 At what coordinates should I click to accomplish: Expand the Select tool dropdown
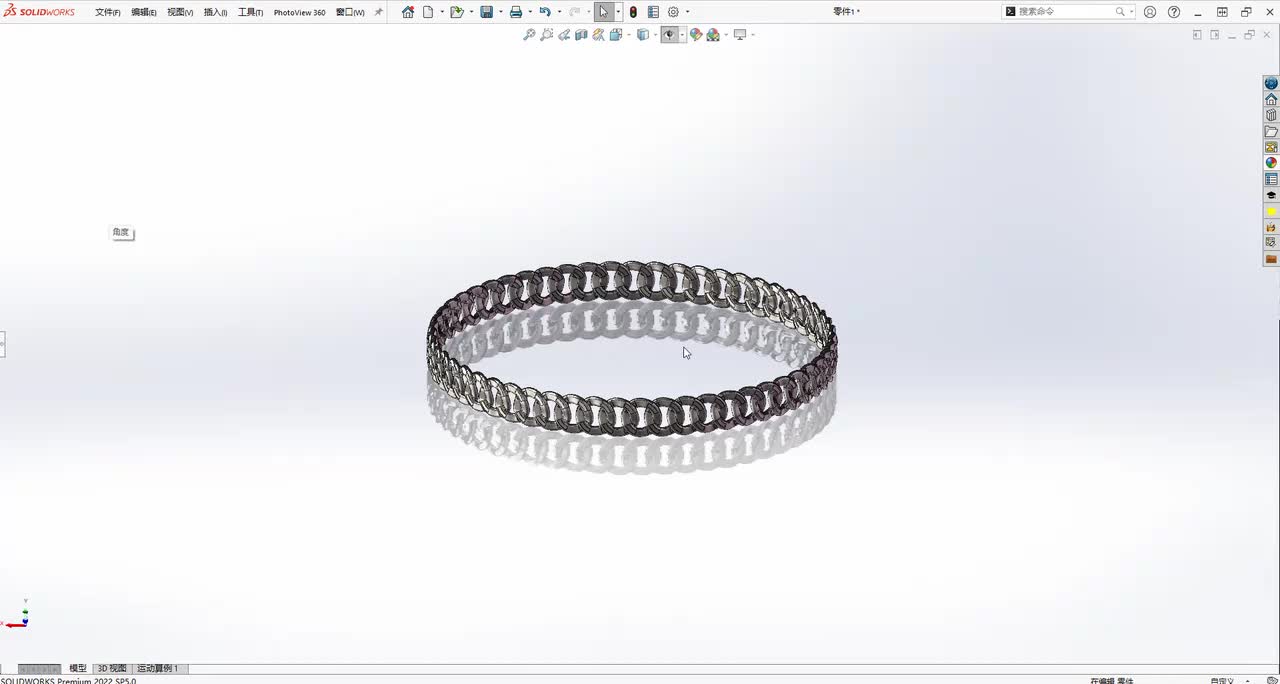[x=618, y=12]
